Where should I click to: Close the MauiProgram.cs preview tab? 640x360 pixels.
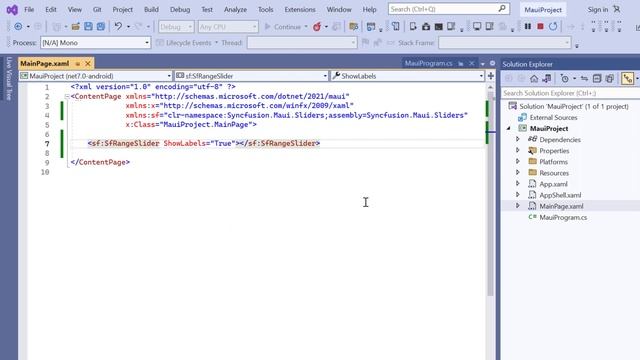click(x=471, y=63)
